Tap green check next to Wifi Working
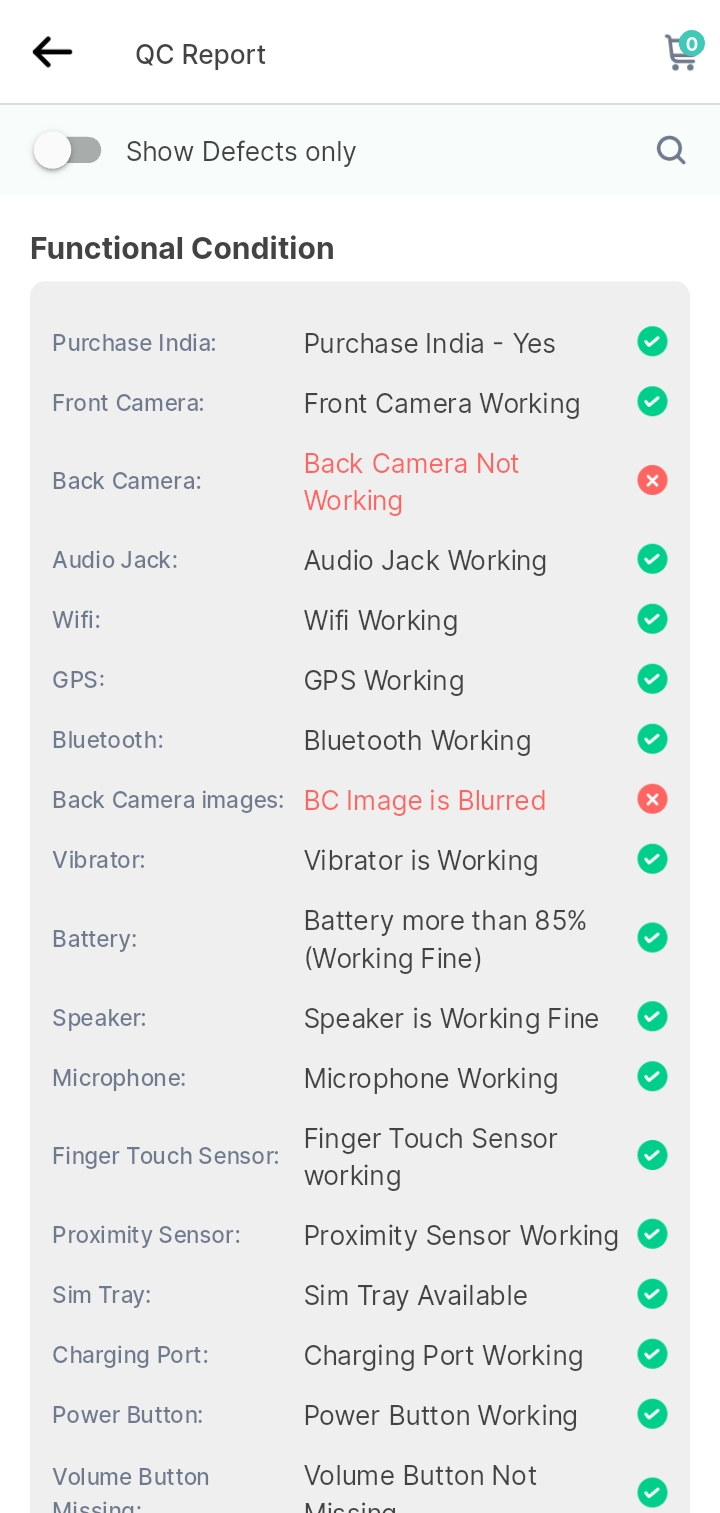Viewport: 720px width, 1513px height. (x=652, y=619)
